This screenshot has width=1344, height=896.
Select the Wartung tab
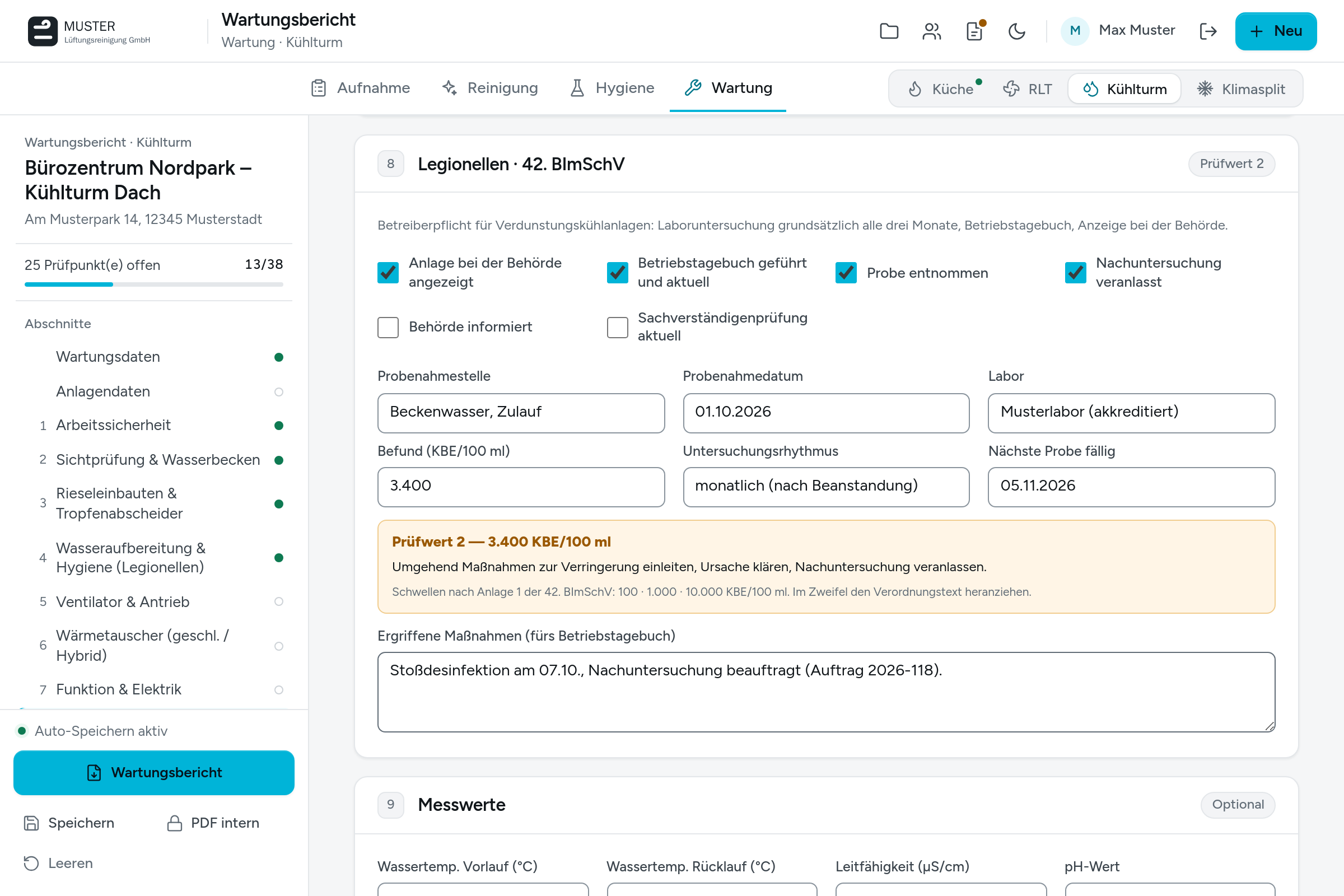(728, 88)
